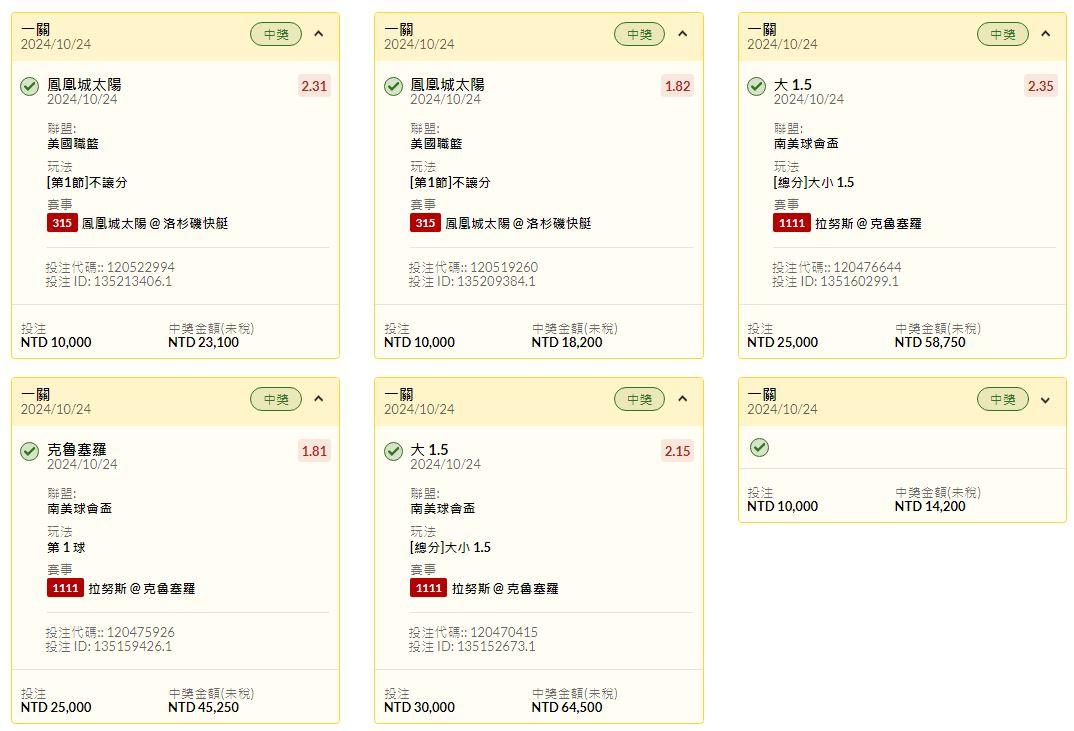
Task: Click red 1111 match code in 2.15 card
Action: [429, 588]
